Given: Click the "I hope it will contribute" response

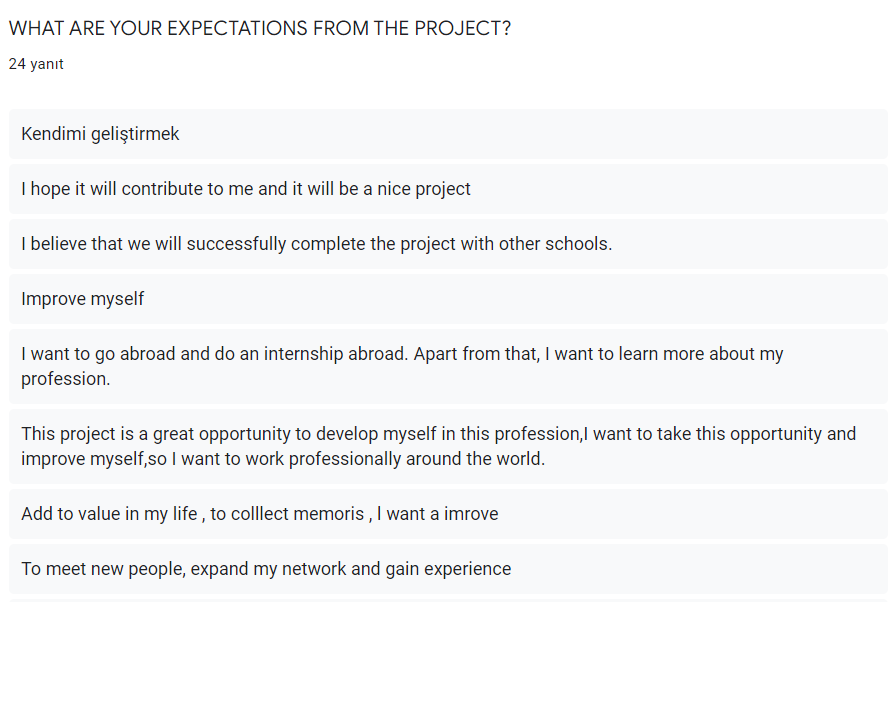Looking at the screenshot, I should pyautogui.click(x=246, y=189).
